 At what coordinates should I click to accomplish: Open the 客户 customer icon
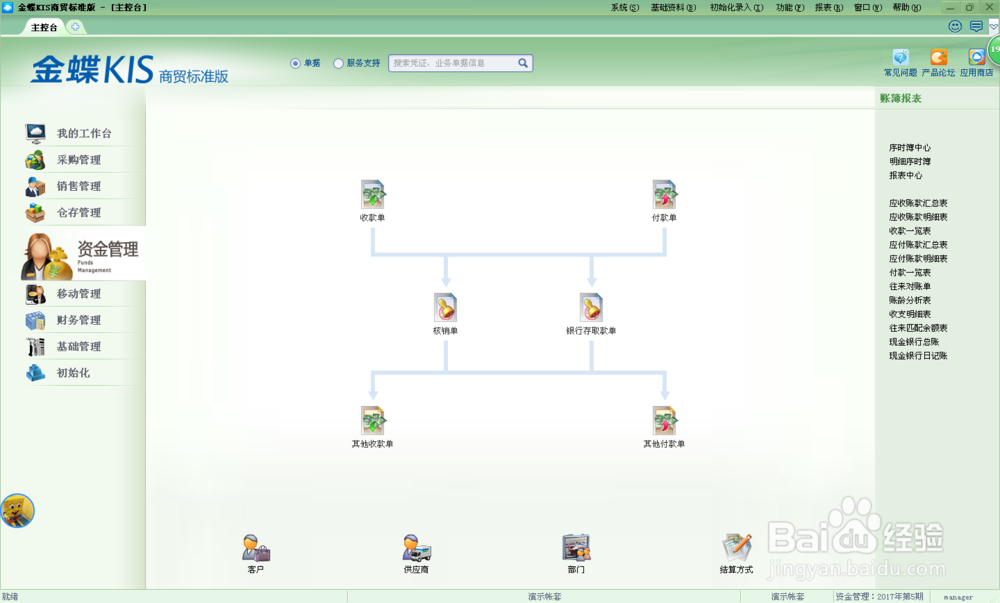[x=256, y=548]
